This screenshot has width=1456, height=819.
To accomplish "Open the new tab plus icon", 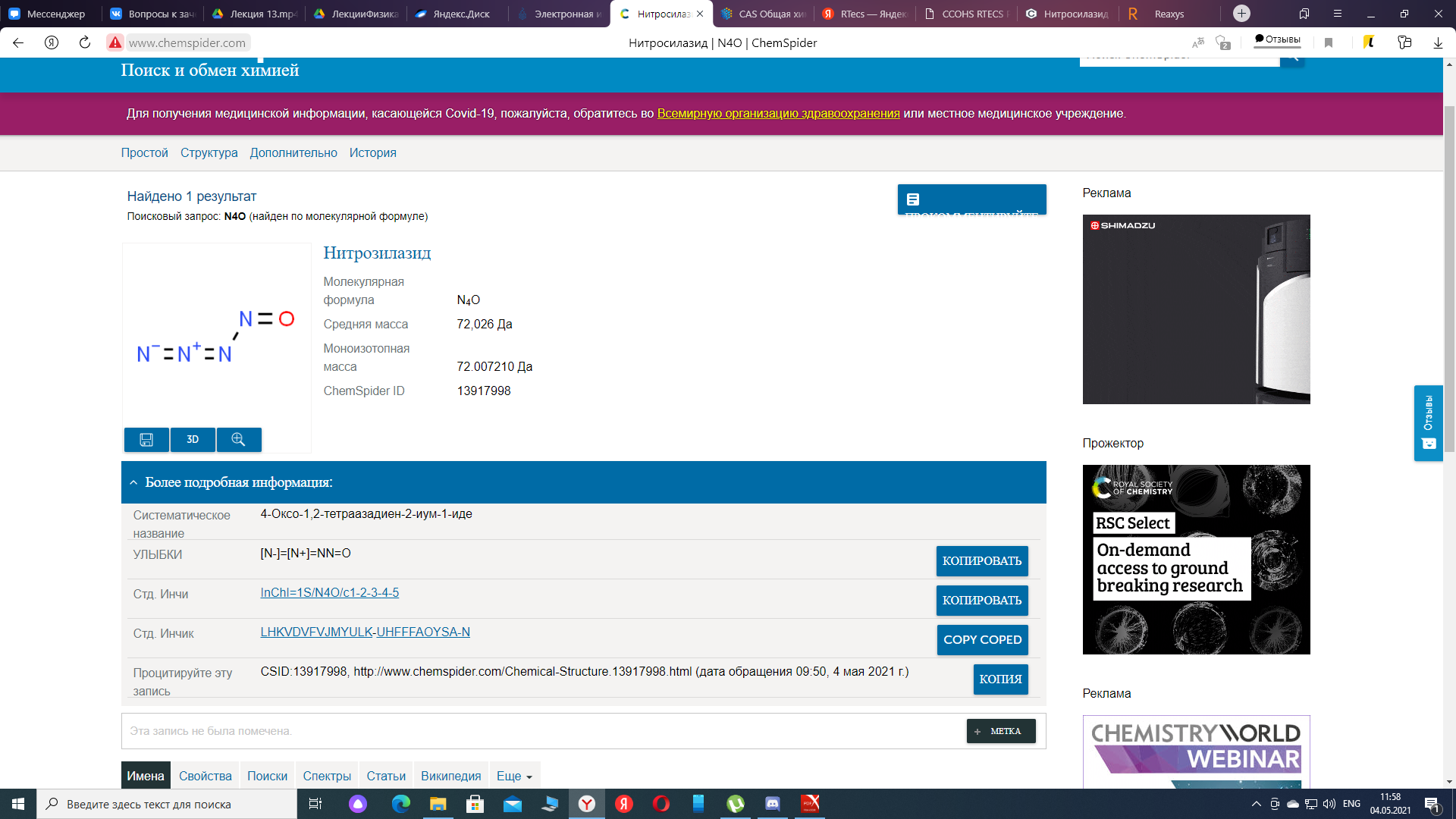I will [x=1241, y=14].
